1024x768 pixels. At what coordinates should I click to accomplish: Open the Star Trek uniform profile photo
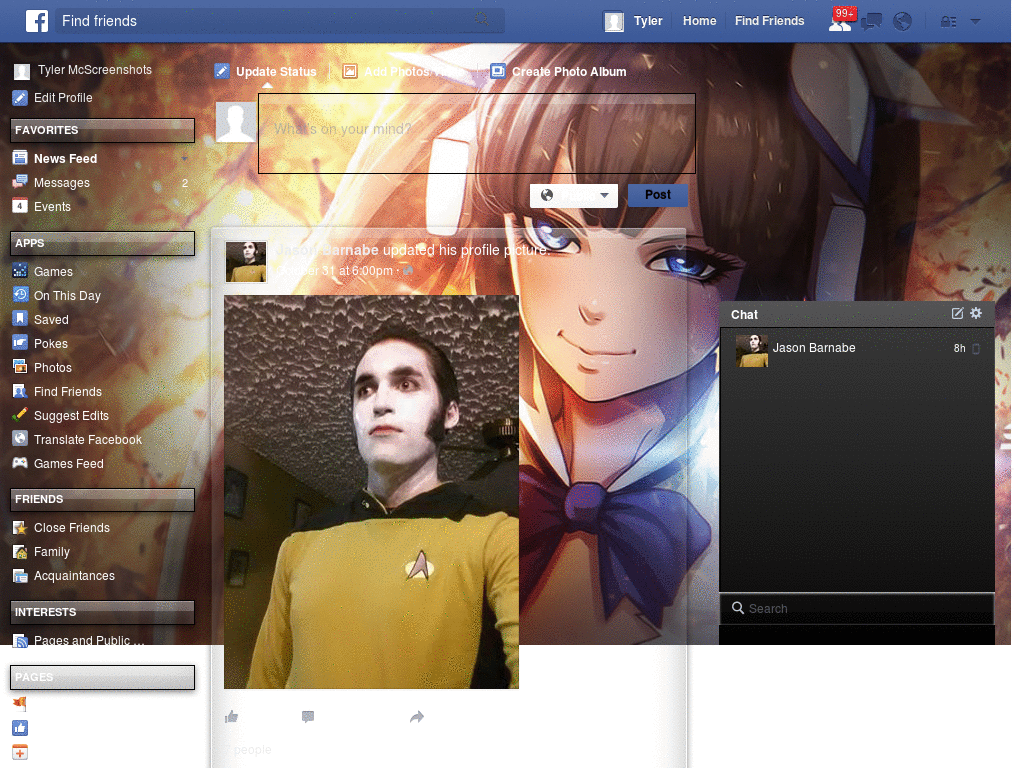[371, 492]
